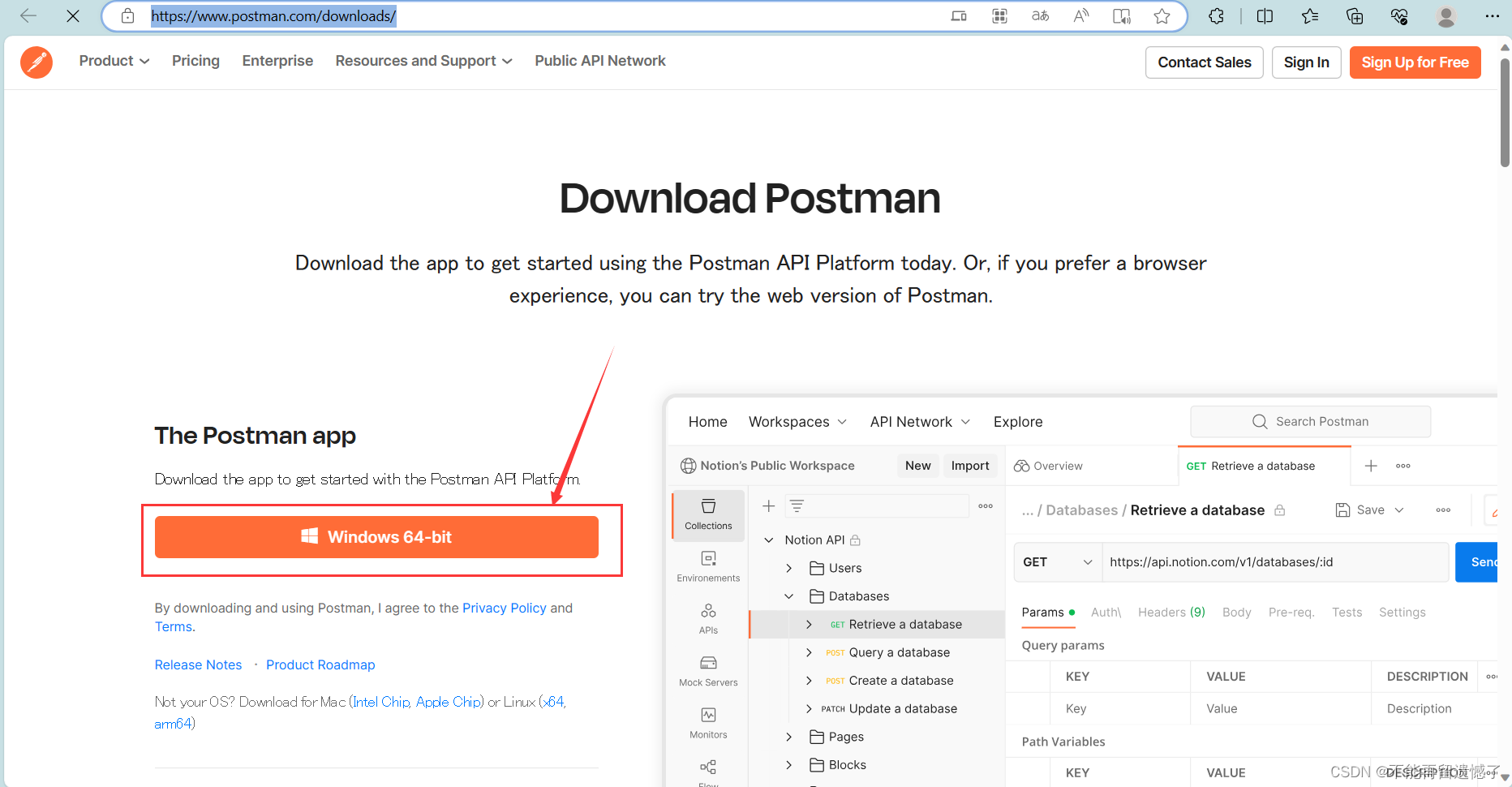Expand the Pages folder
This screenshot has height=787, width=1512.
(788, 737)
